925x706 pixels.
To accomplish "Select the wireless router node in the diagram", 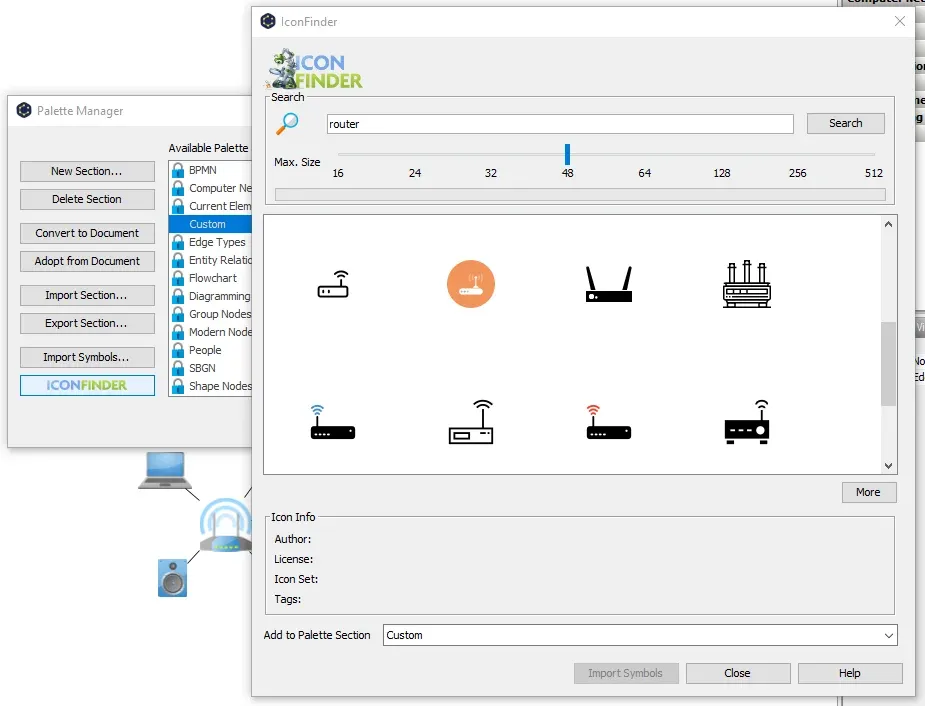I will (224, 525).
